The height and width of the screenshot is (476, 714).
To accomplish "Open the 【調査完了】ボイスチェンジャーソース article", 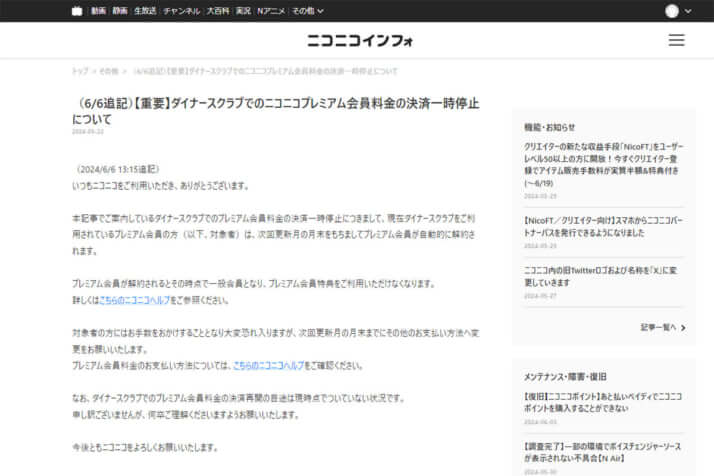I will (x=602, y=452).
